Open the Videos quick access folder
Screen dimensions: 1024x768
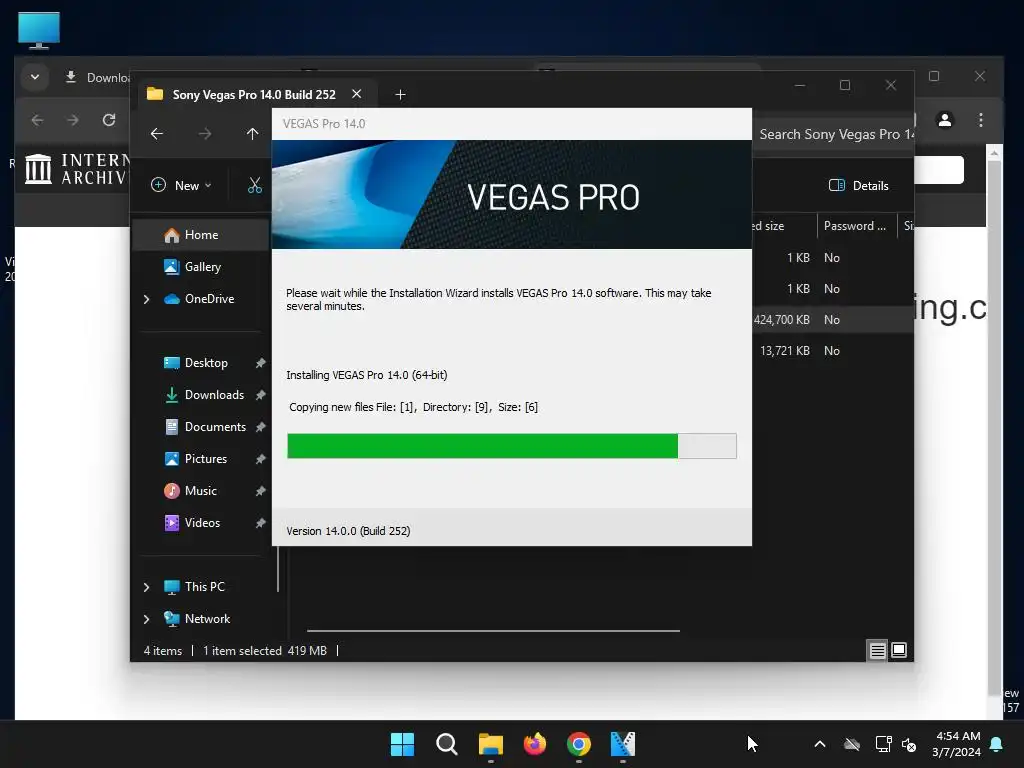(x=202, y=522)
